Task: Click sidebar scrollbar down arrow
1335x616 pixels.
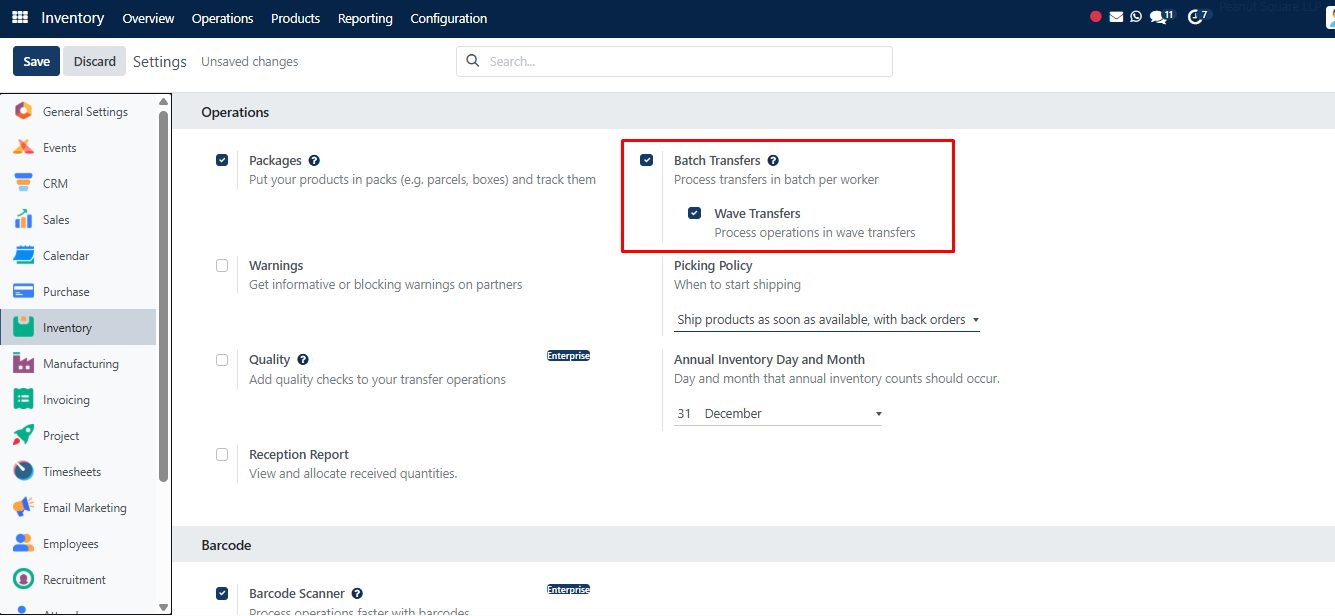Action: (164, 606)
